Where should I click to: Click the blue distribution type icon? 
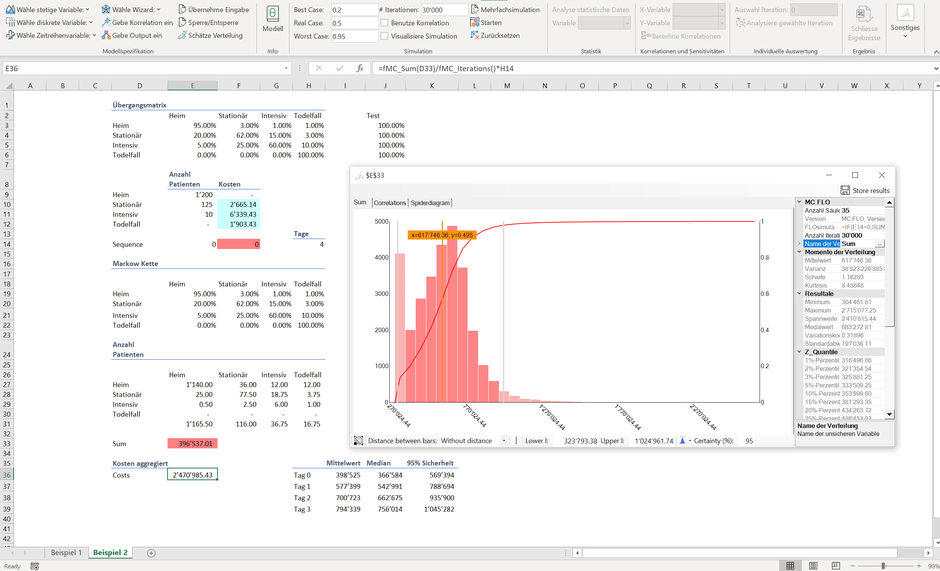click(682, 441)
